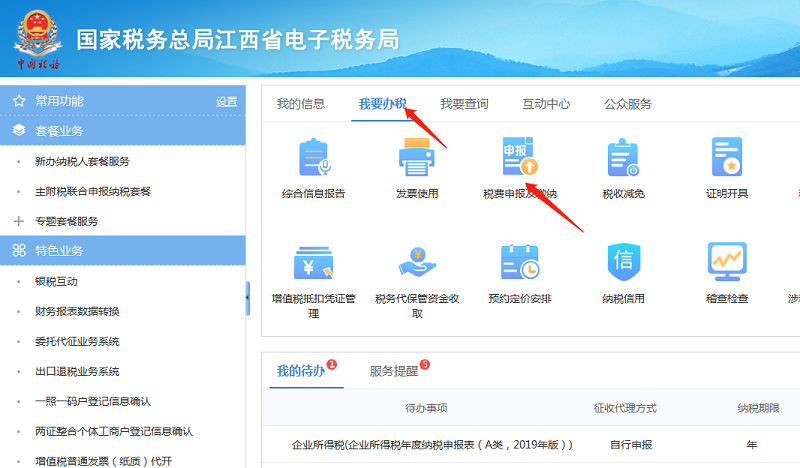The image size is (800, 468).
Task: Click the 常用功能 section header
Action: (122, 101)
